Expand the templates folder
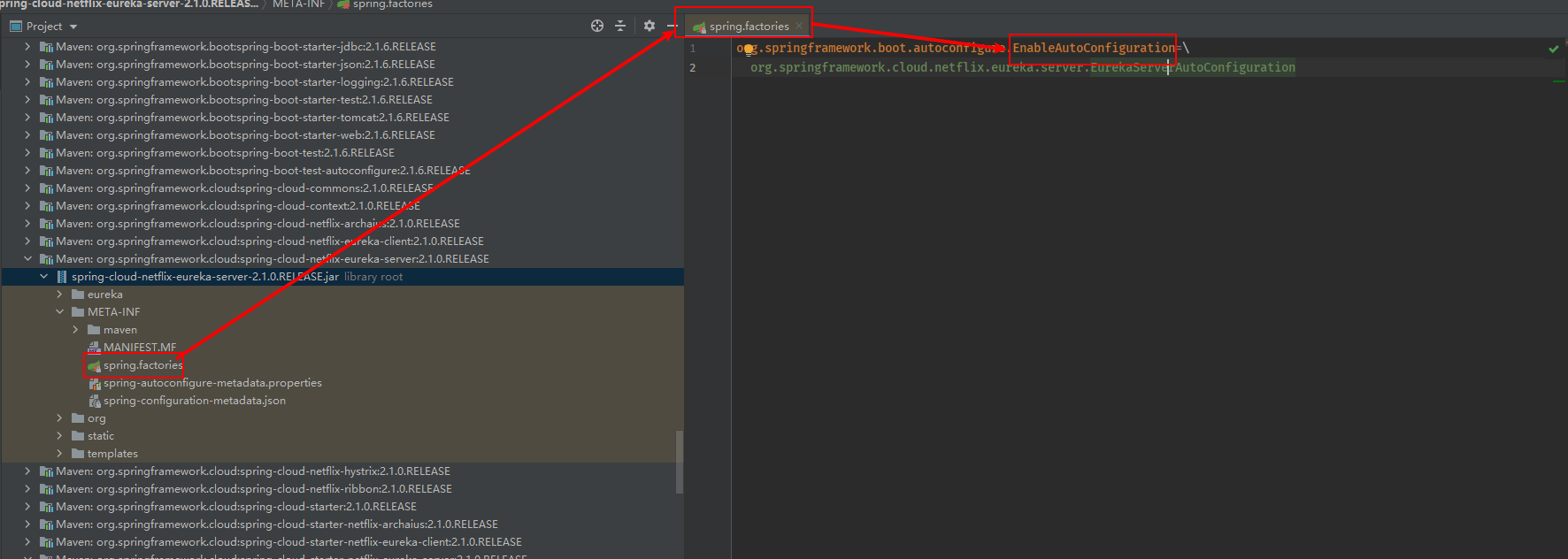The height and width of the screenshot is (559, 1568). 59,454
